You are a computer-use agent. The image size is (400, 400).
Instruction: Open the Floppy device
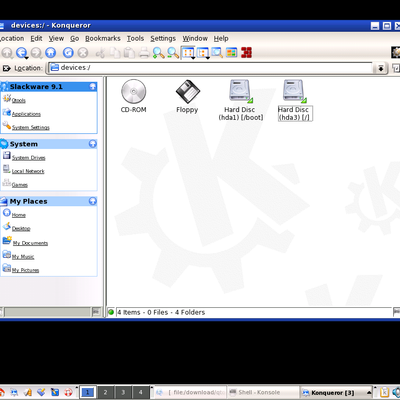187,96
